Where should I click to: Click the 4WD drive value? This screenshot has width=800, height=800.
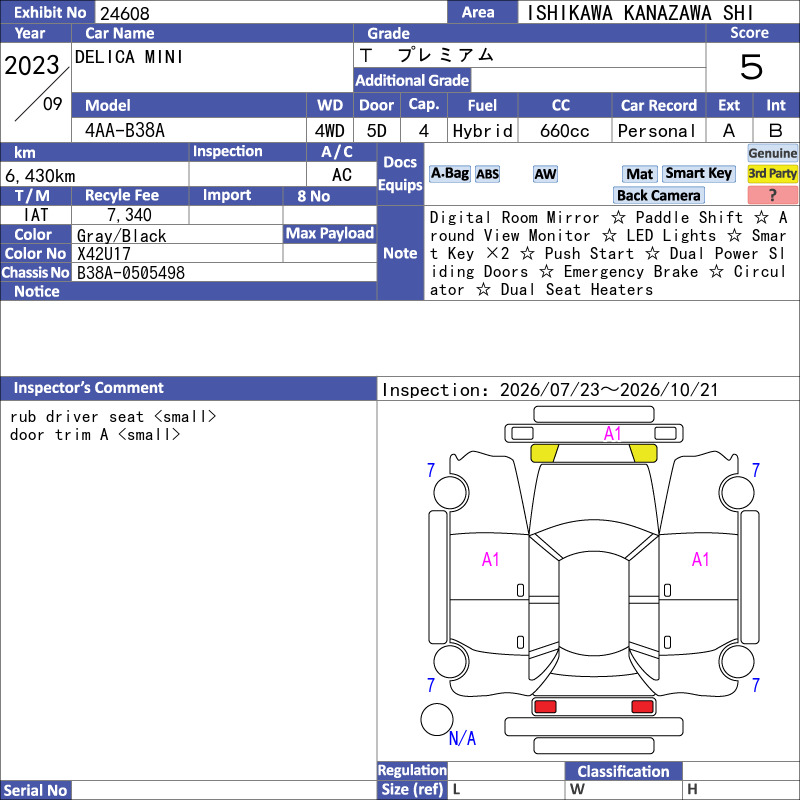pyautogui.click(x=330, y=131)
